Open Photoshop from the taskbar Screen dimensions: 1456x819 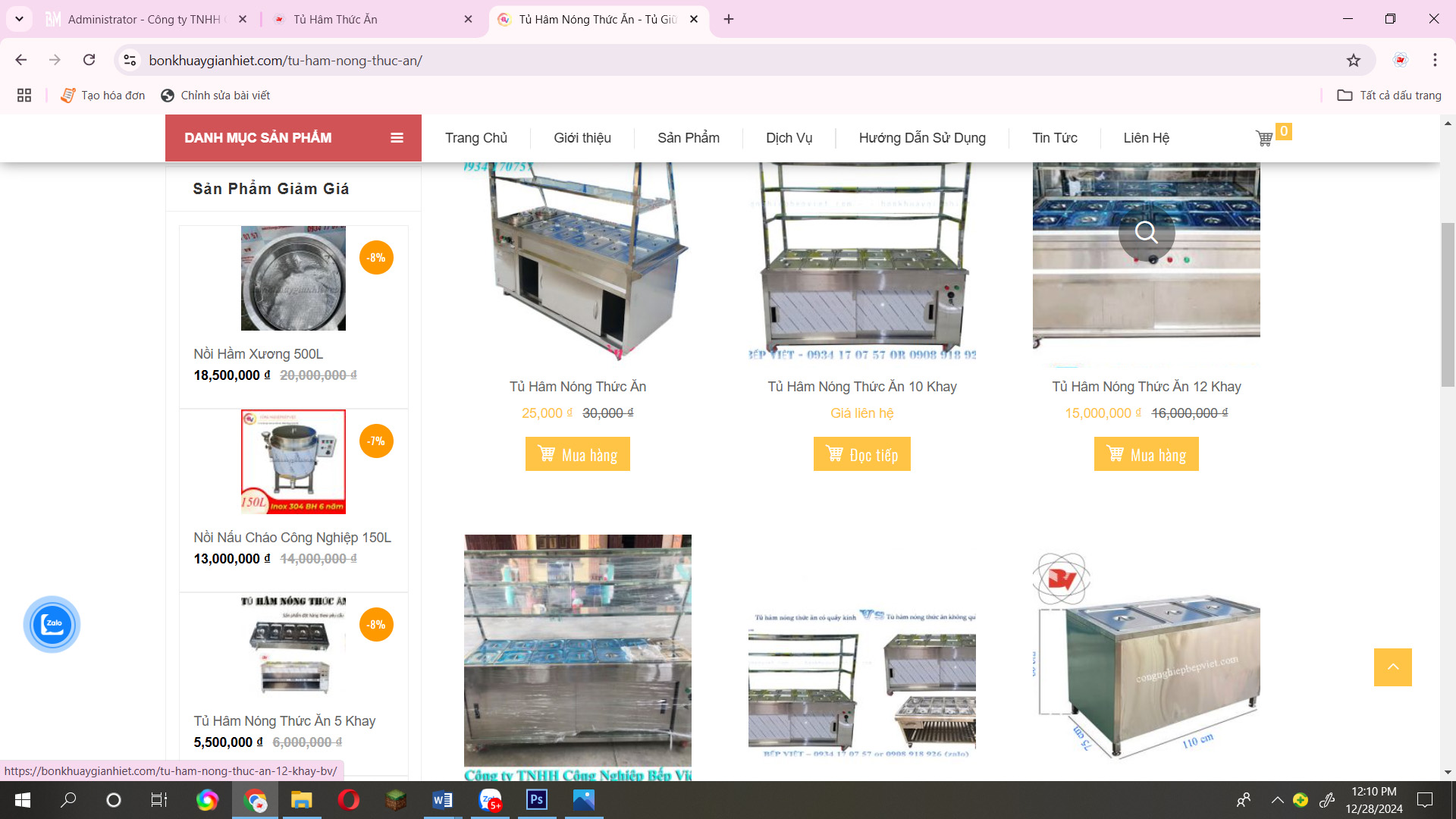coord(537,800)
